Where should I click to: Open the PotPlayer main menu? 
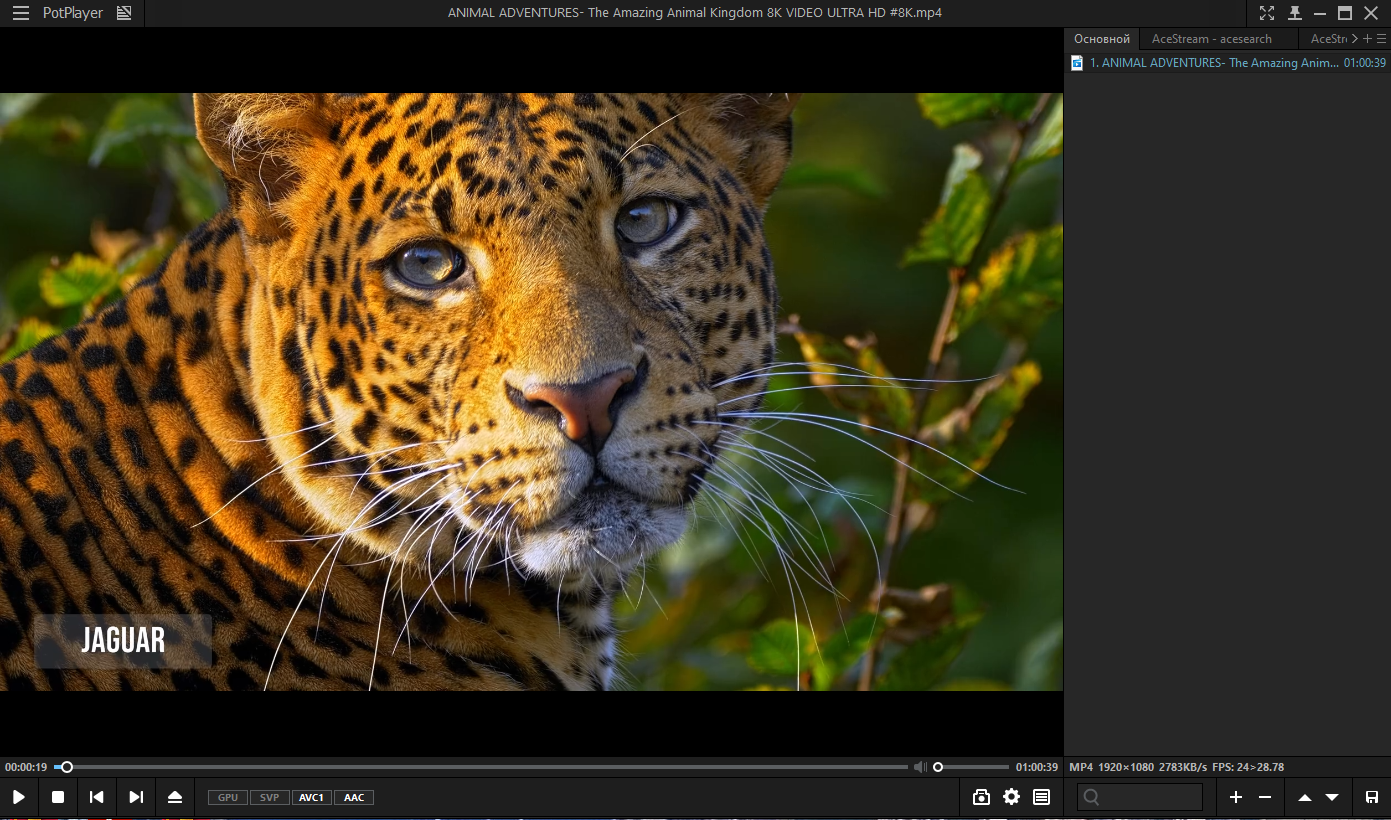tap(21, 13)
